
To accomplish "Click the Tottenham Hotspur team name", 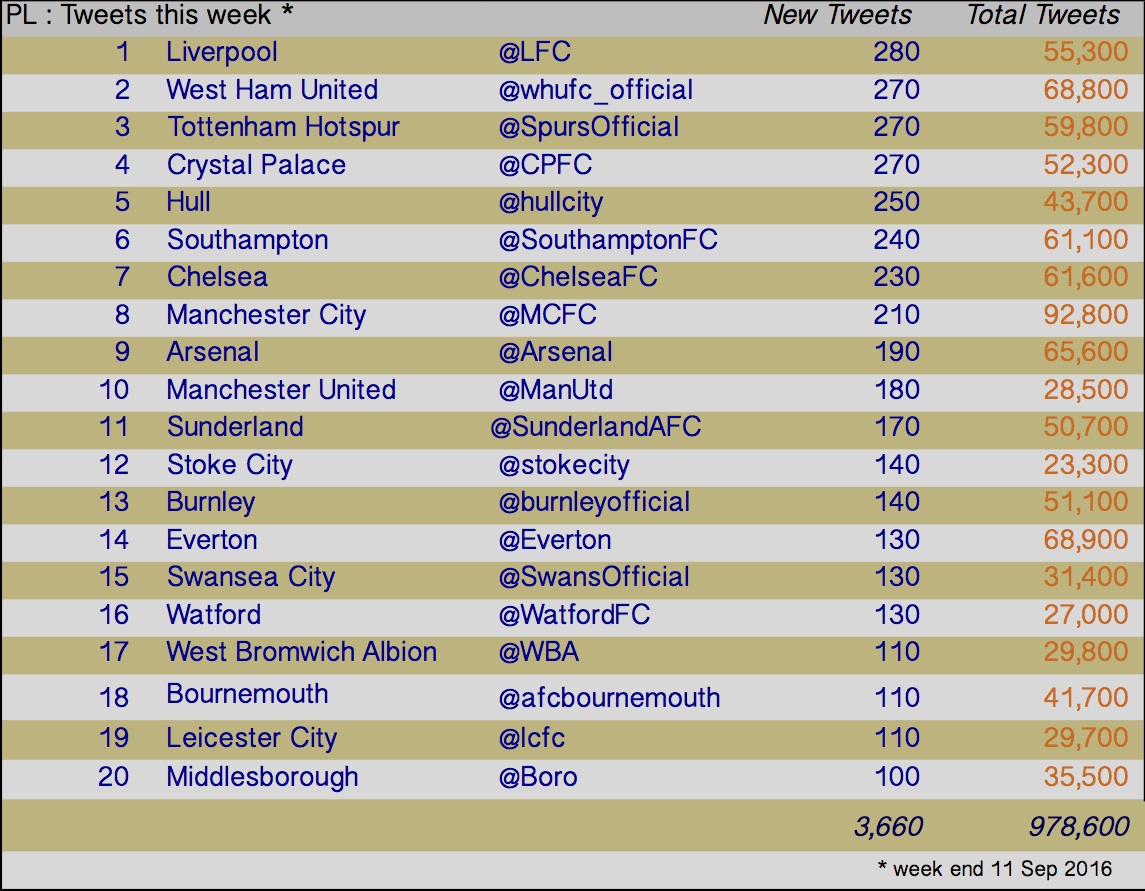I will (283, 127).
